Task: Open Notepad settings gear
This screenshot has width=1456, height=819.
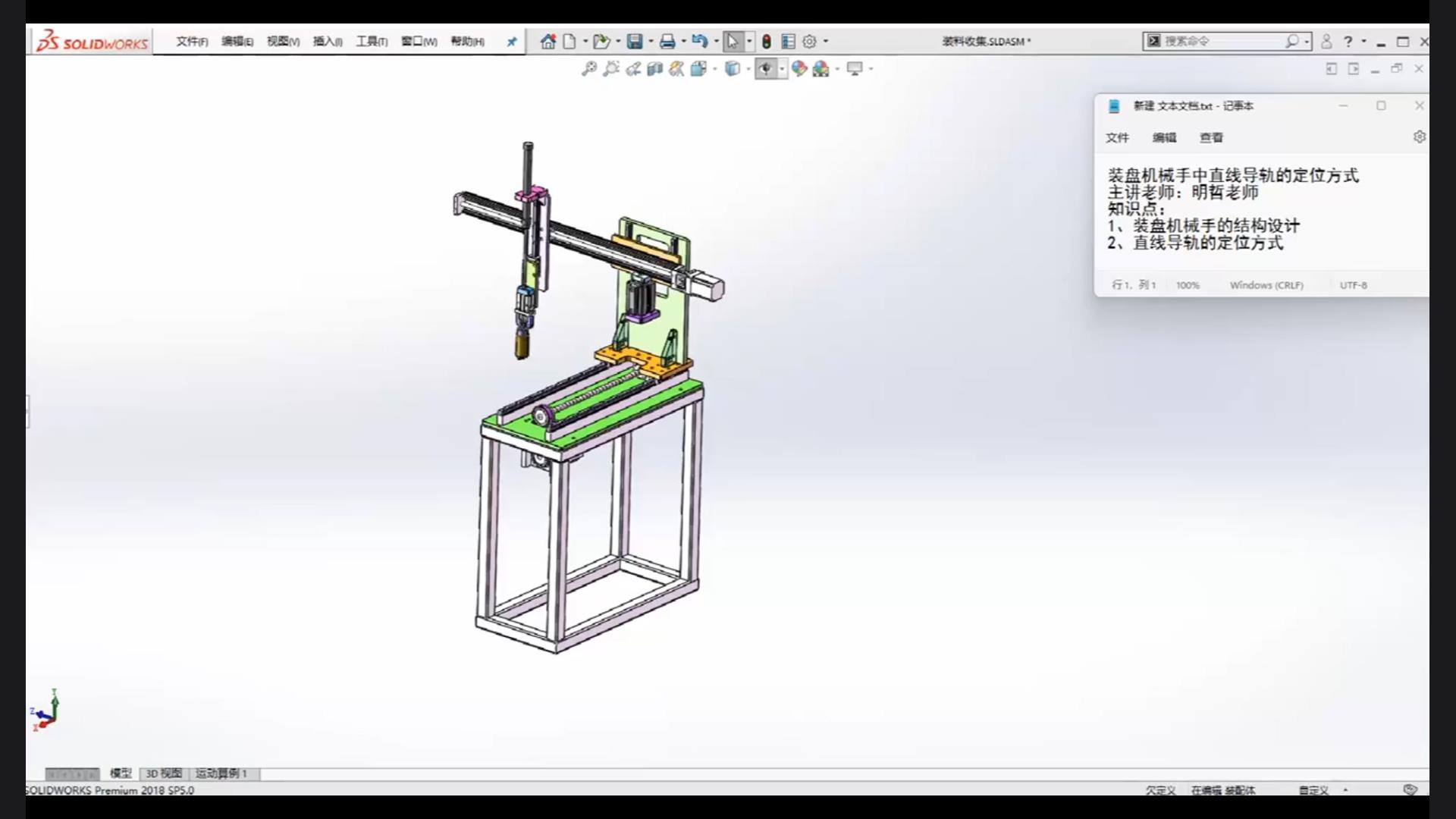Action: [1420, 136]
